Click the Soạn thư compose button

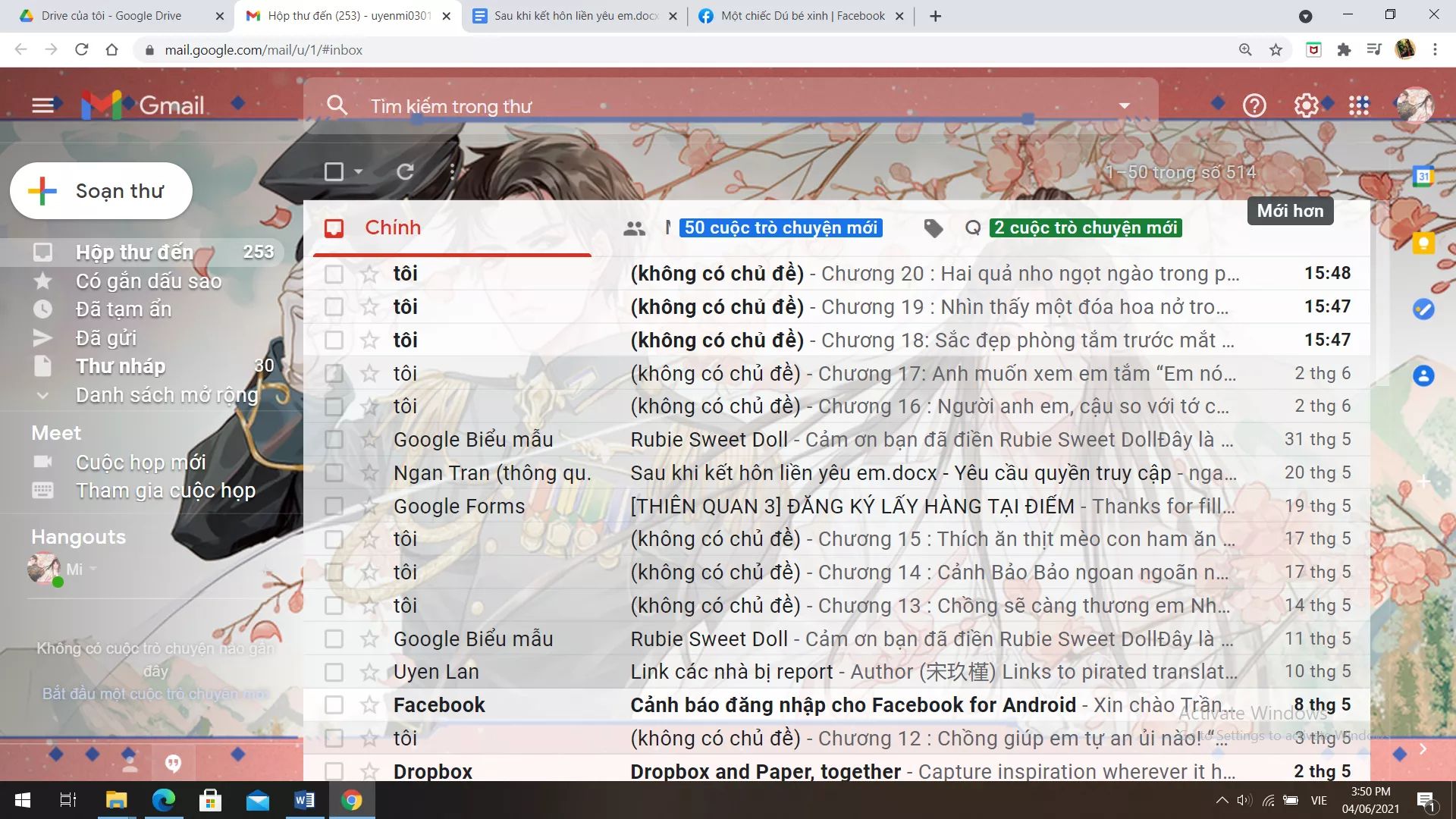click(x=102, y=191)
